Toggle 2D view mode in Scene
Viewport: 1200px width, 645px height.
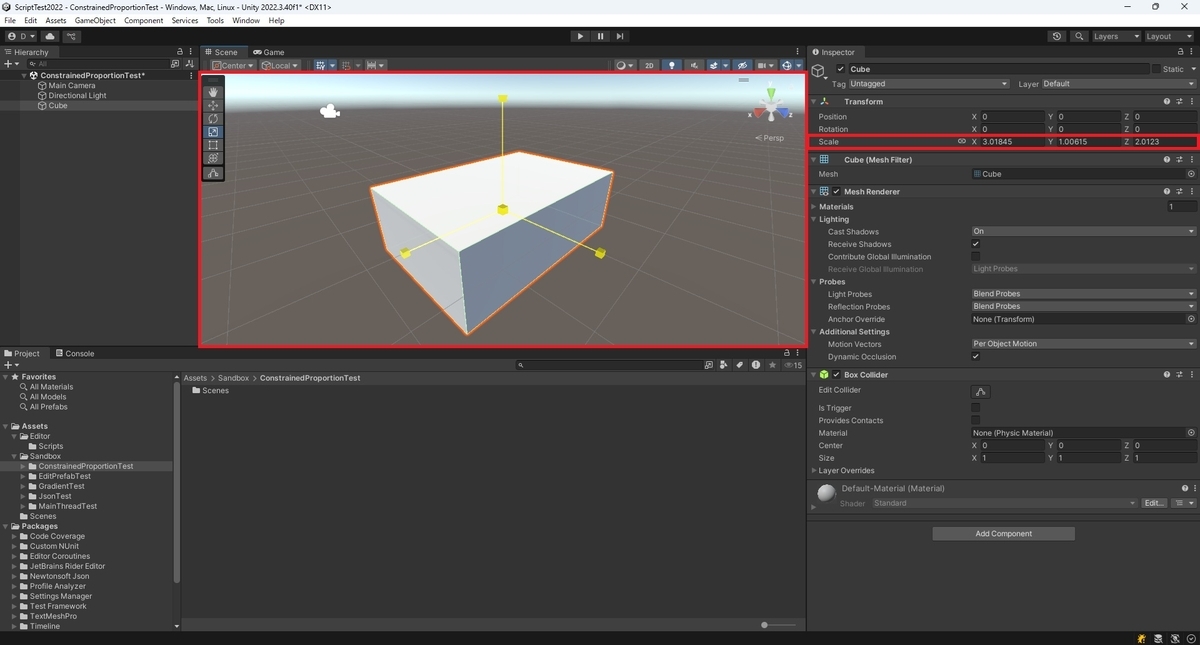tap(649, 66)
